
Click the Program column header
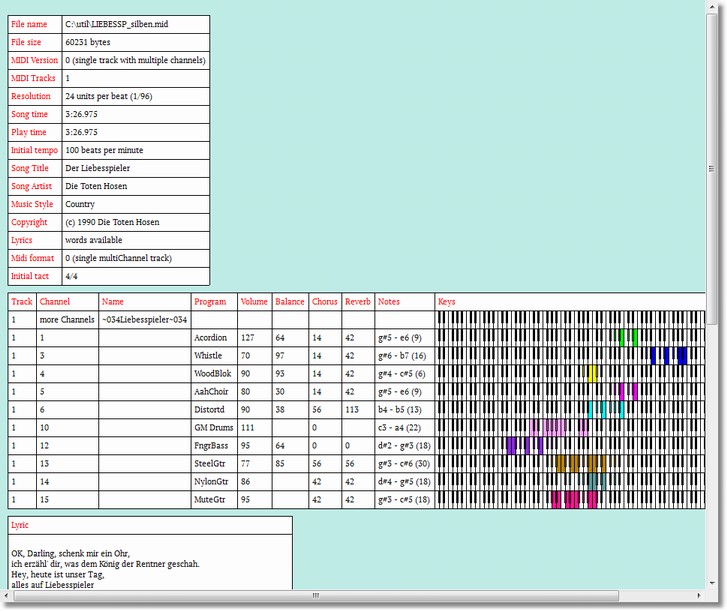[210, 302]
